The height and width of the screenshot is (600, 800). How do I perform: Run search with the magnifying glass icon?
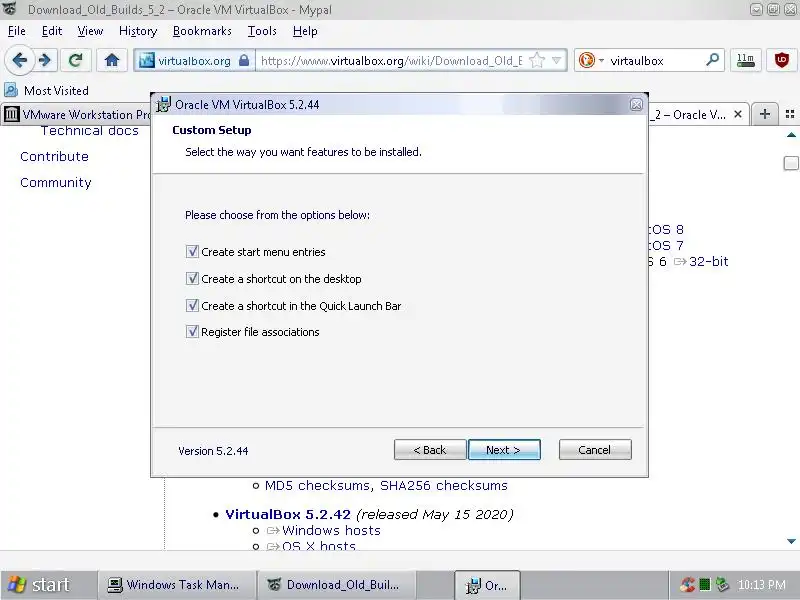click(713, 60)
